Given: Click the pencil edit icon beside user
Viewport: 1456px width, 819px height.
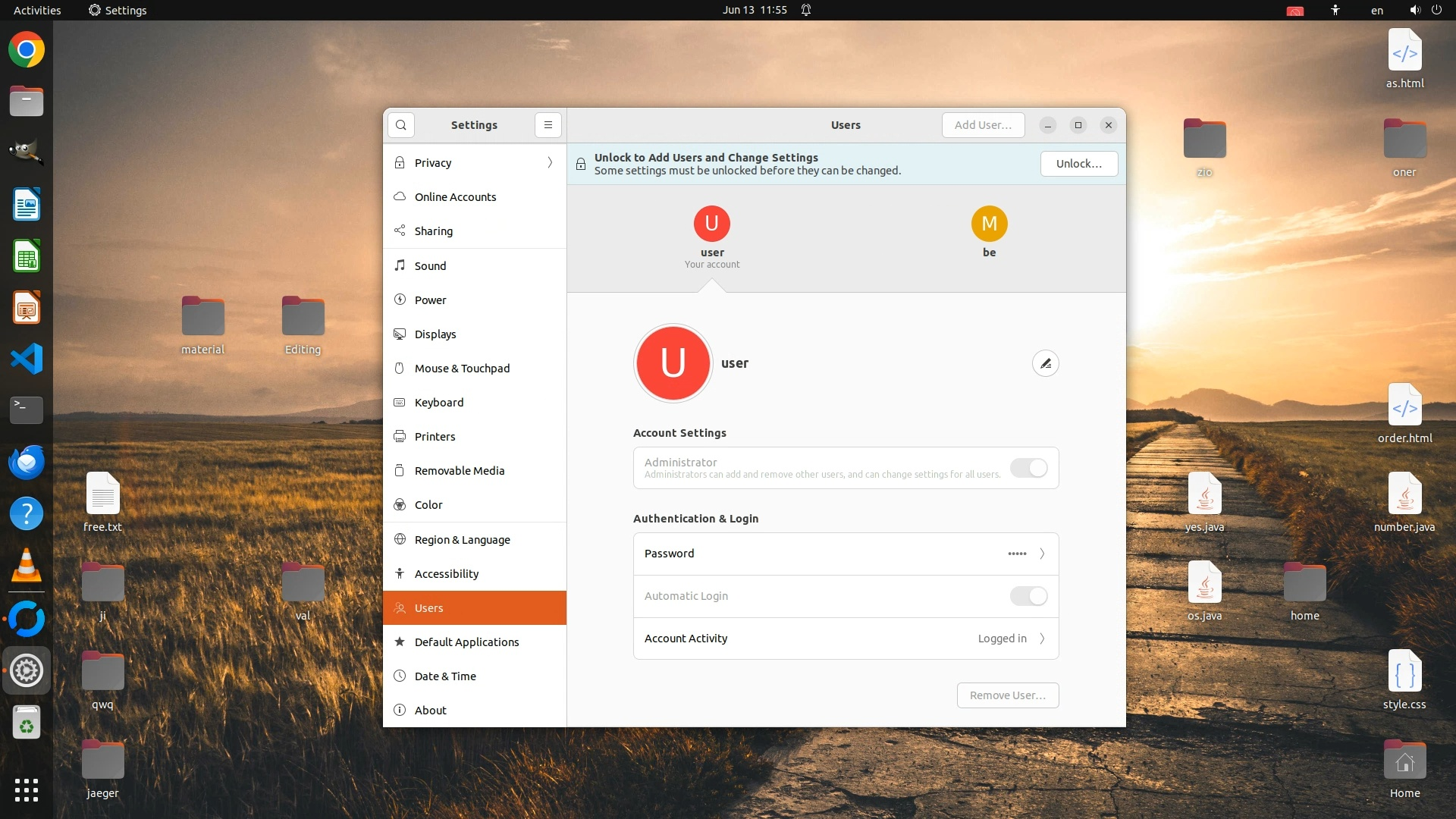Looking at the screenshot, I should 1045,364.
